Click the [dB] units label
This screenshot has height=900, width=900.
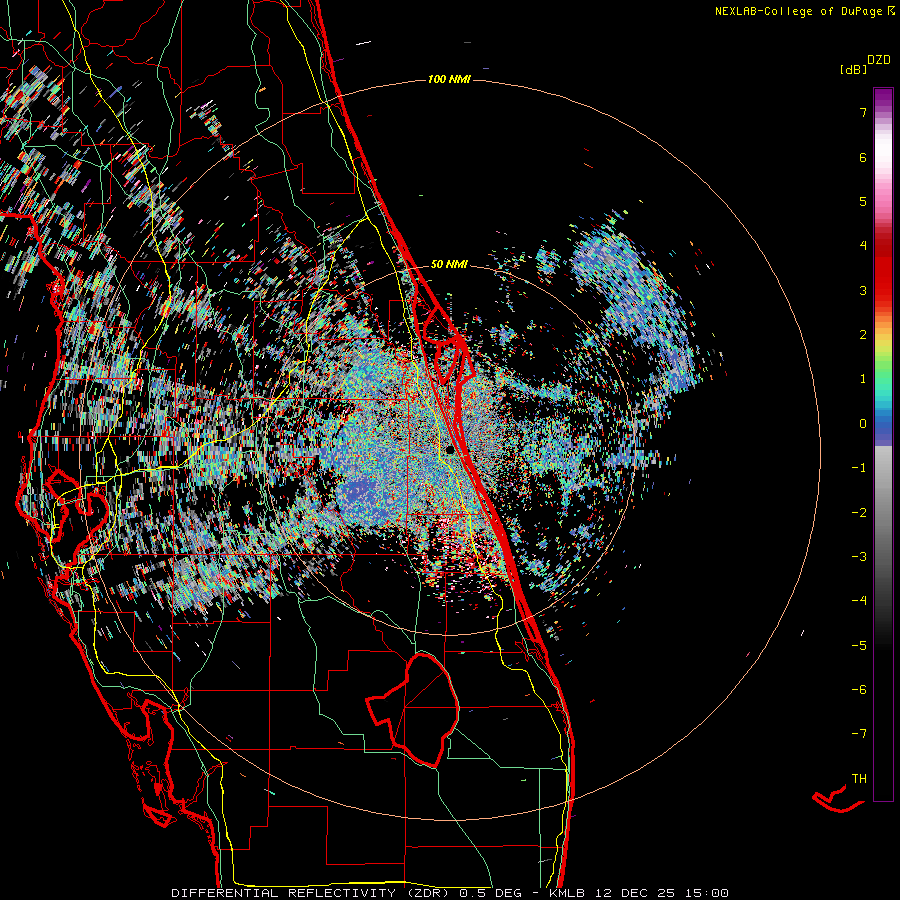tap(854, 70)
